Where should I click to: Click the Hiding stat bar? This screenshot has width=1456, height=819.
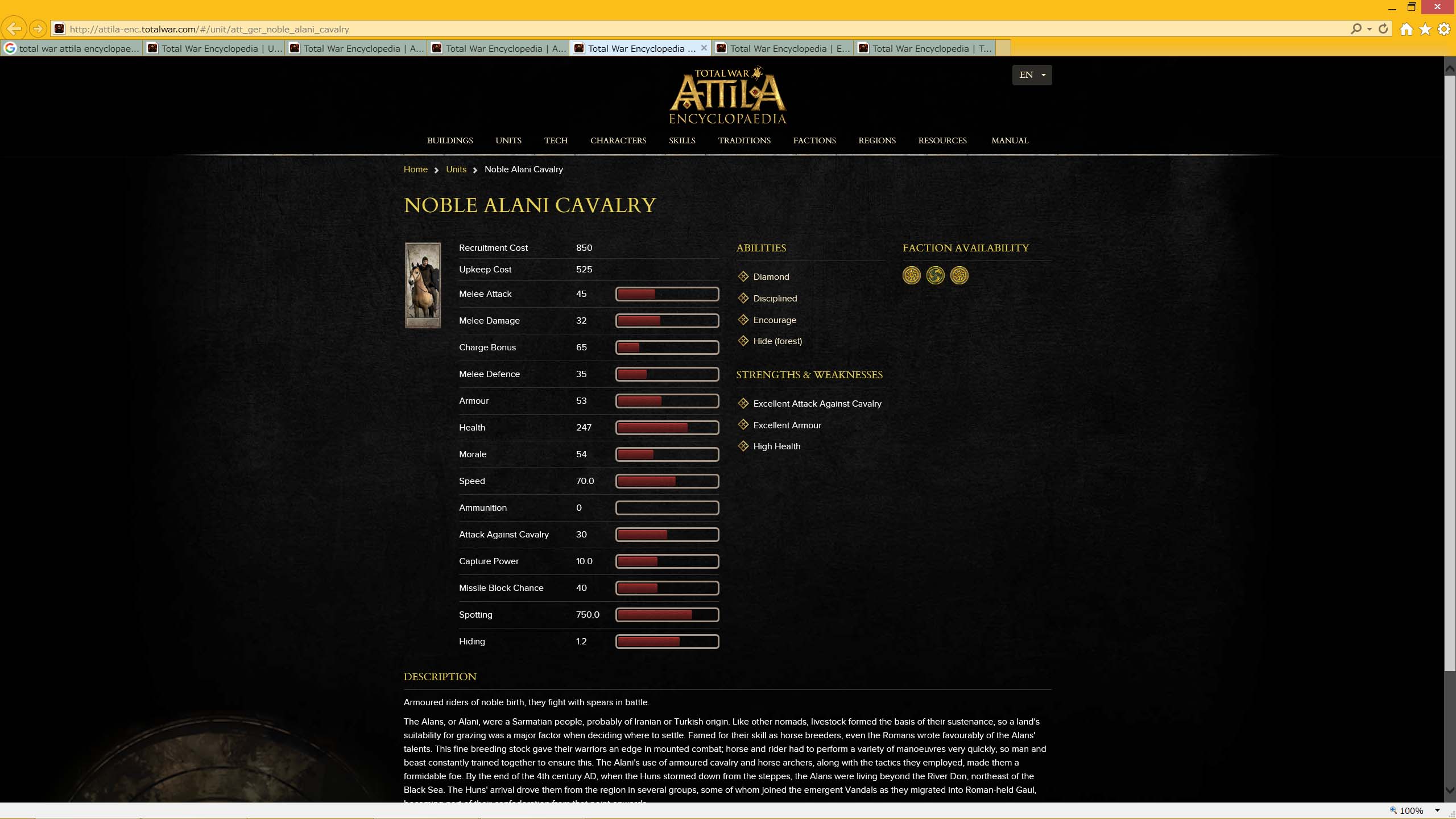coord(667,642)
